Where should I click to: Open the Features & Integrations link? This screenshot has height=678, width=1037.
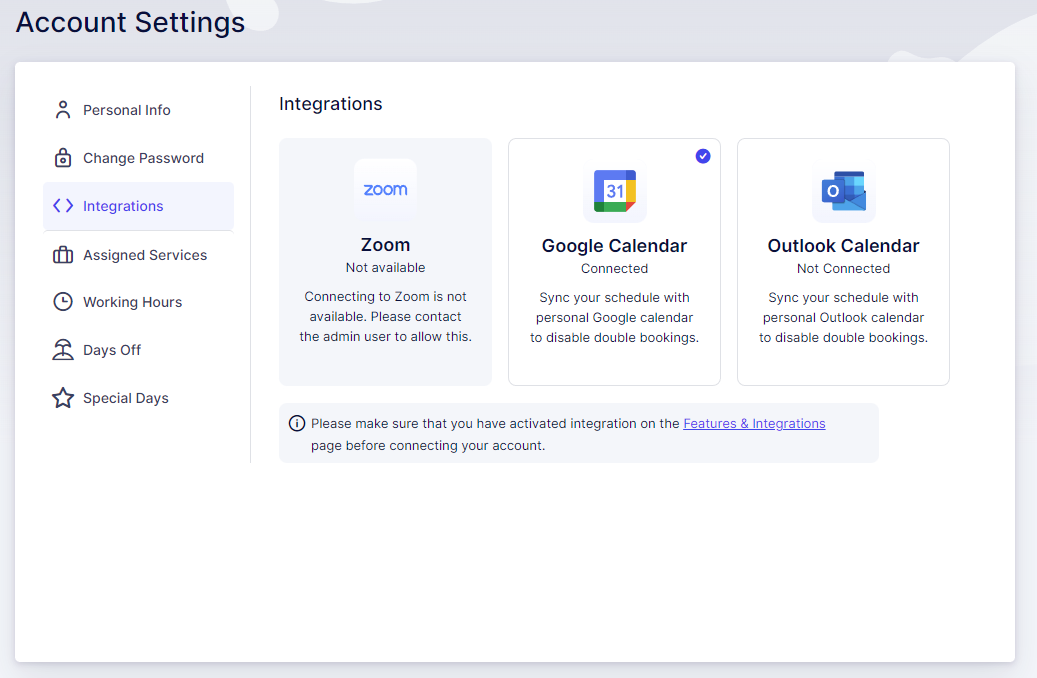[754, 423]
